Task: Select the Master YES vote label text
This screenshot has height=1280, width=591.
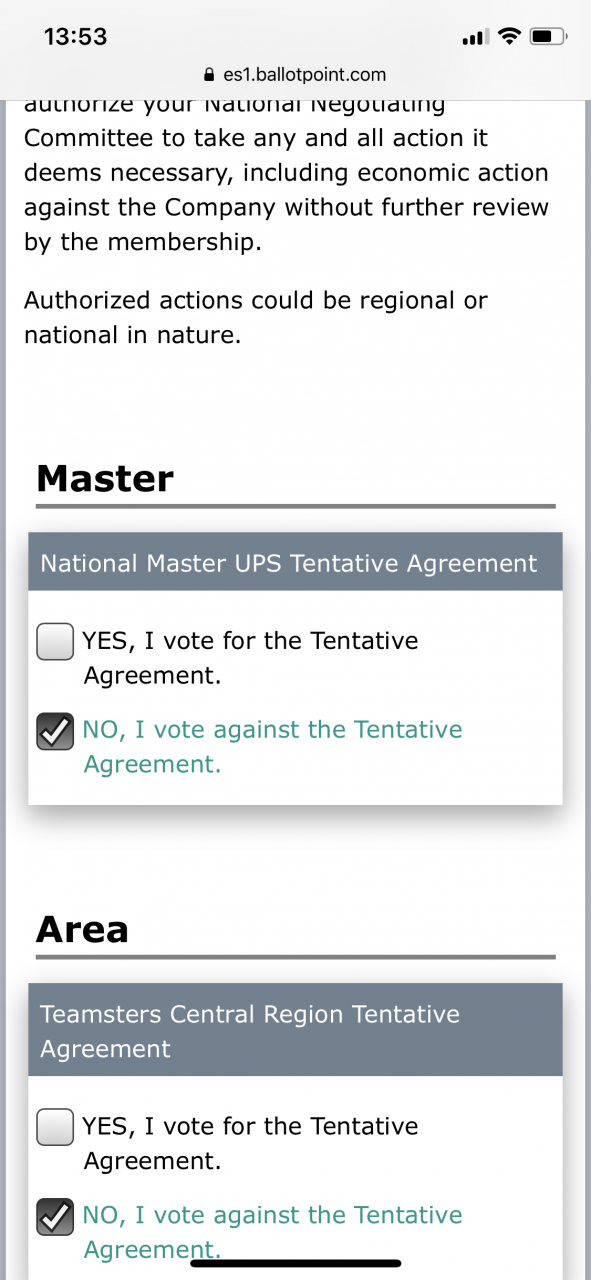Action: tap(250, 657)
